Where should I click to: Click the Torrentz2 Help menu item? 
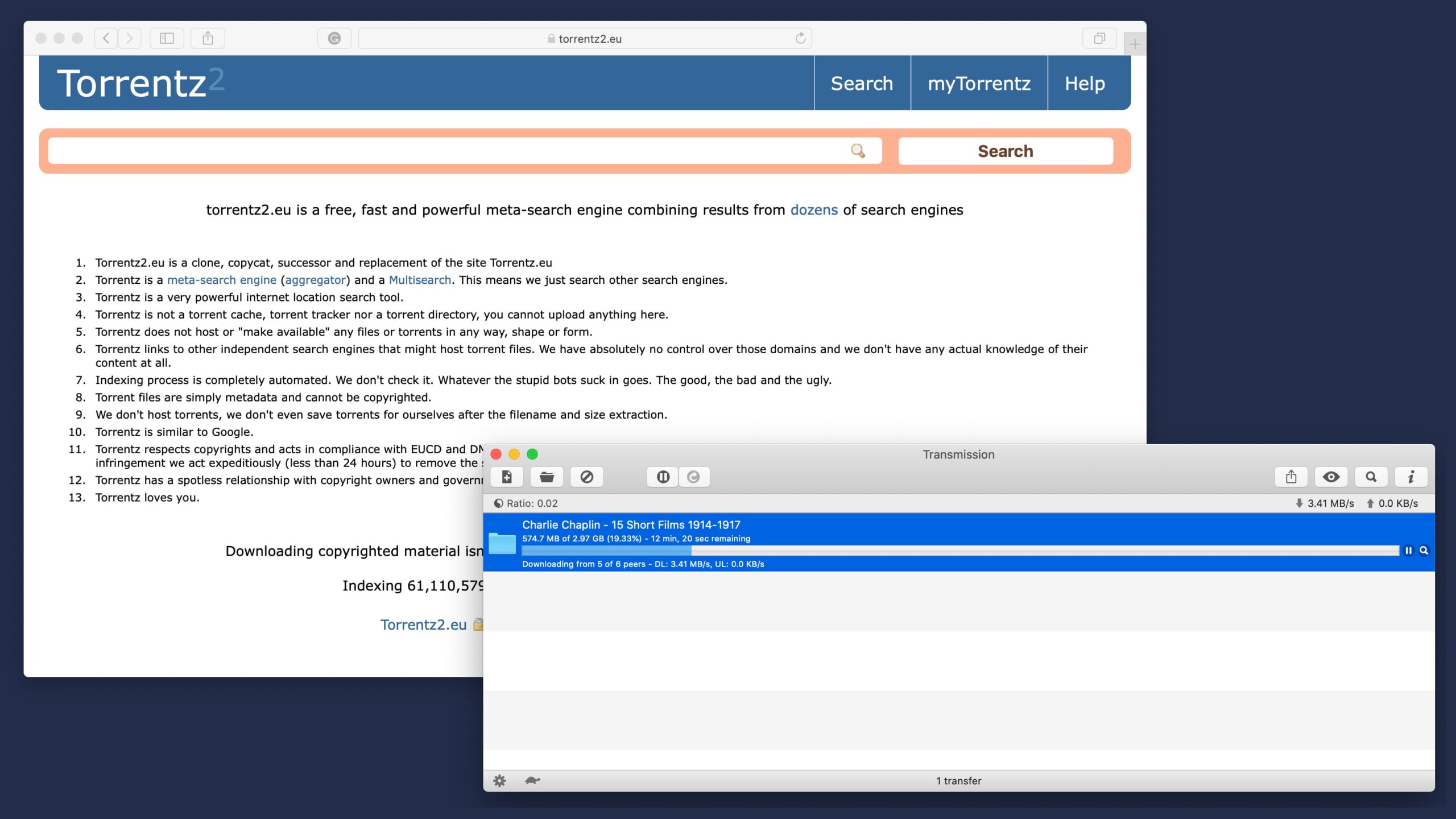[1084, 83]
